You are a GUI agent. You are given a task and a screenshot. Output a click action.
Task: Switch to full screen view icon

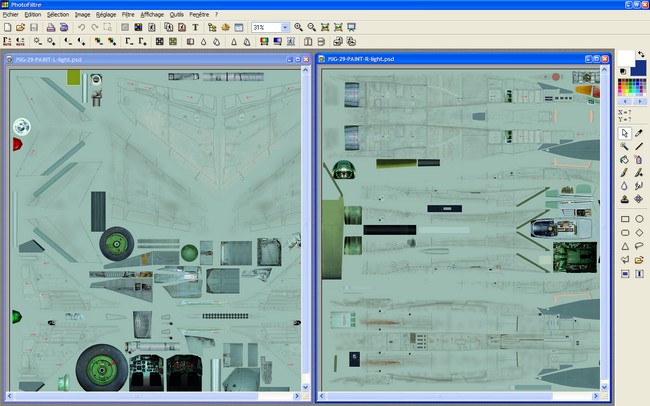(352, 27)
